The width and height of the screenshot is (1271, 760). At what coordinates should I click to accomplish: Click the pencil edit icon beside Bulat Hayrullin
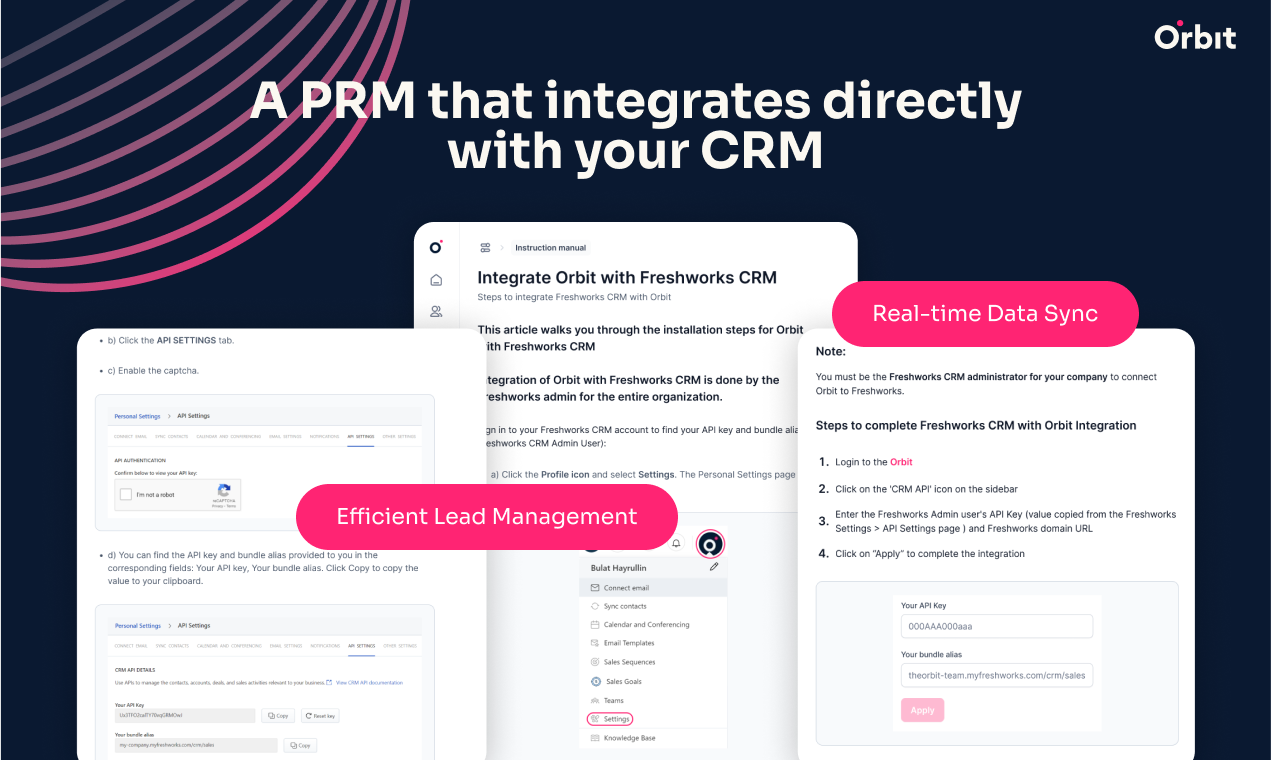tap(714, 567)
